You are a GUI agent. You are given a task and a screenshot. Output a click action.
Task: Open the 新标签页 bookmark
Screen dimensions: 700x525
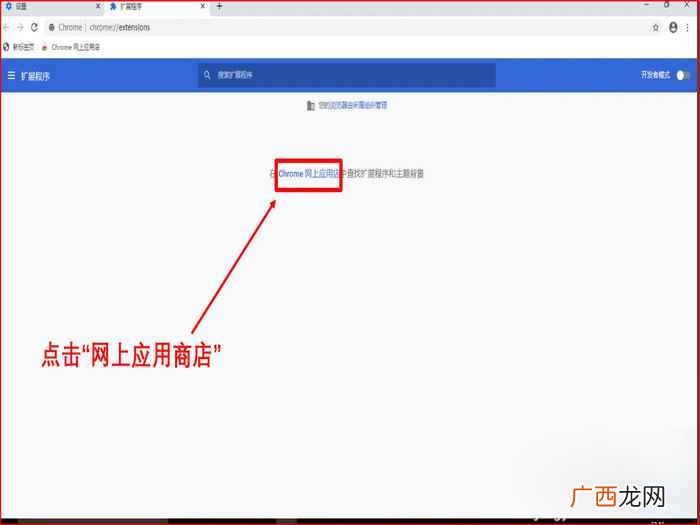[x=19, y=47]
